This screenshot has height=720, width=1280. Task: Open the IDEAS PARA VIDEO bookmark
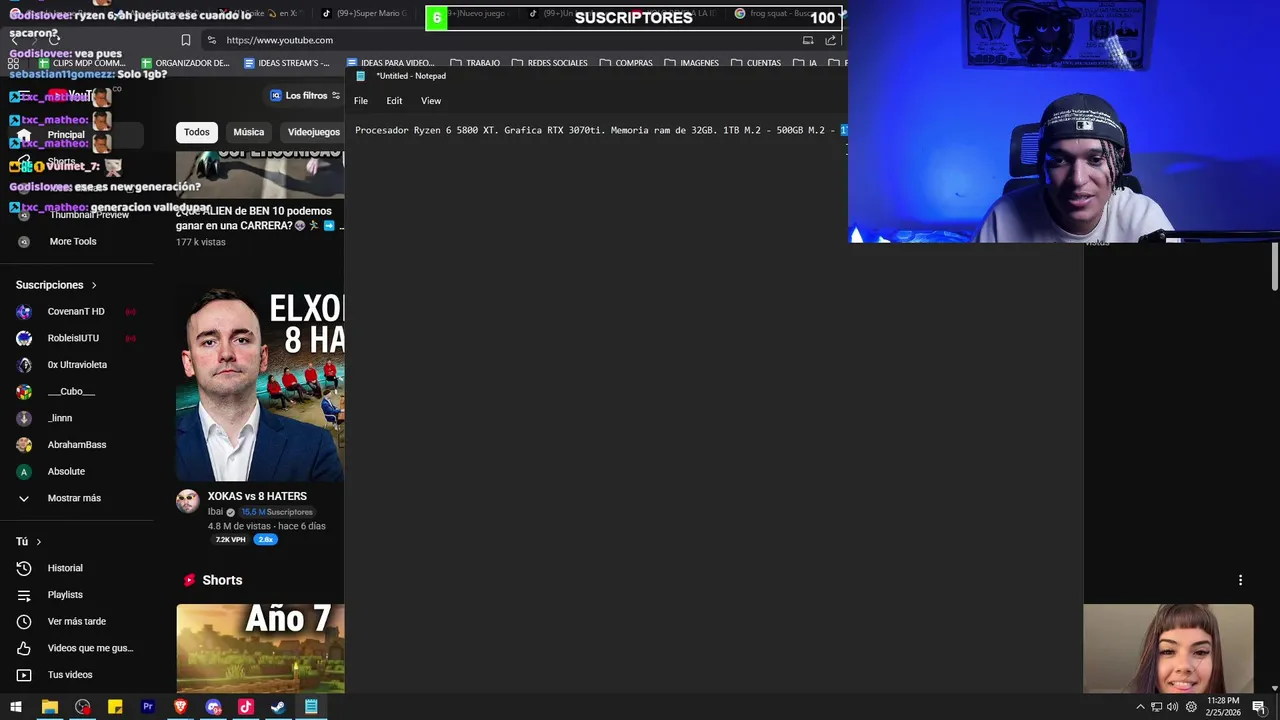tap(390, 63)
